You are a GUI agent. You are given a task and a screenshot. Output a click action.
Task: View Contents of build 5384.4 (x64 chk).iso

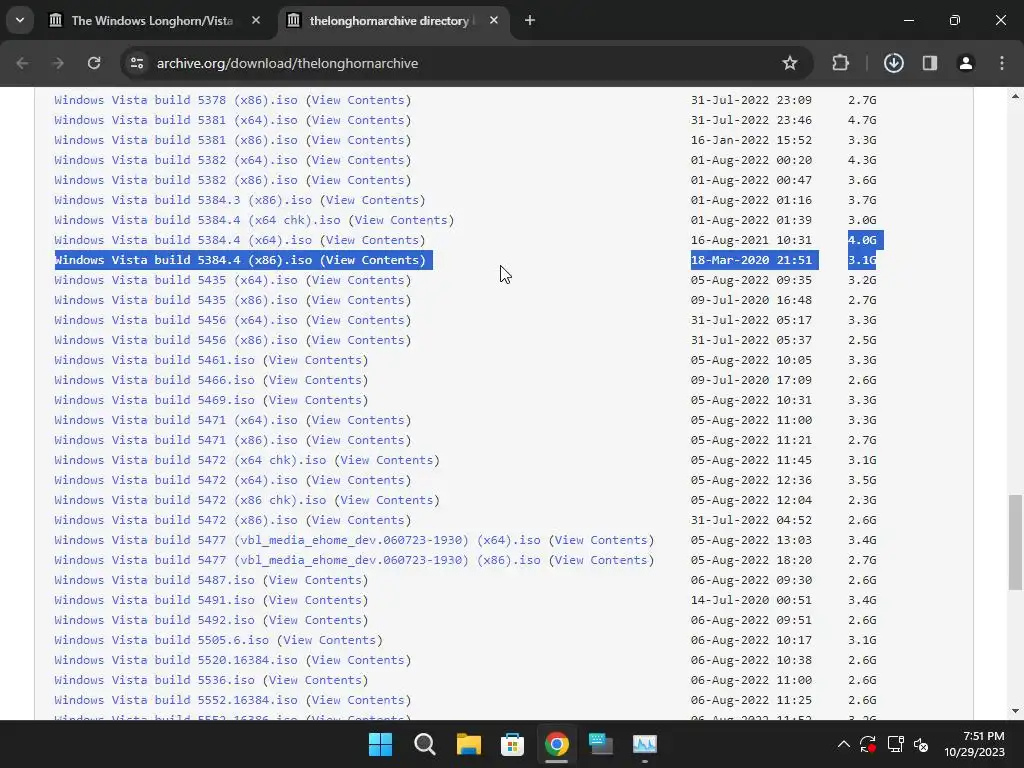[401, 220]
